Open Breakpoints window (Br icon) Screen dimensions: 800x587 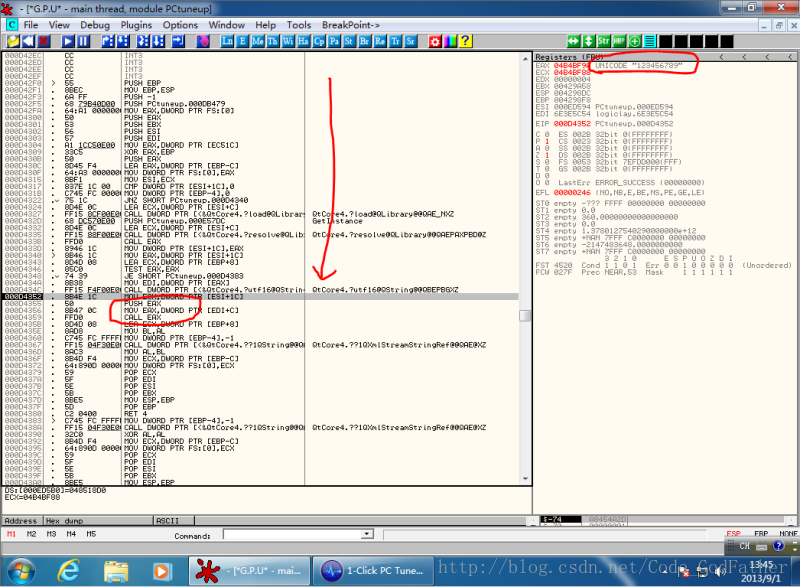tap(364, 41)
